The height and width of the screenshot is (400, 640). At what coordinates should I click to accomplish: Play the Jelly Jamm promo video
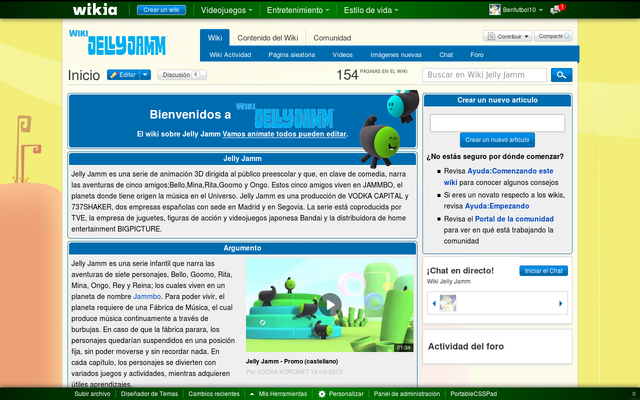click(329, 304)
